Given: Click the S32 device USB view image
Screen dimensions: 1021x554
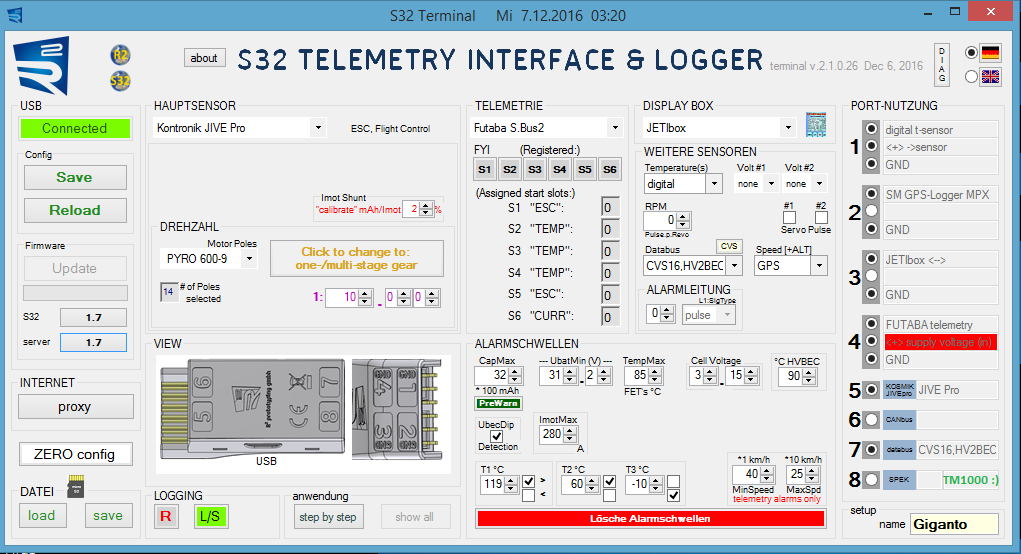Looking at the screenshot, I should pyautogui.click(x=253, y=407).
